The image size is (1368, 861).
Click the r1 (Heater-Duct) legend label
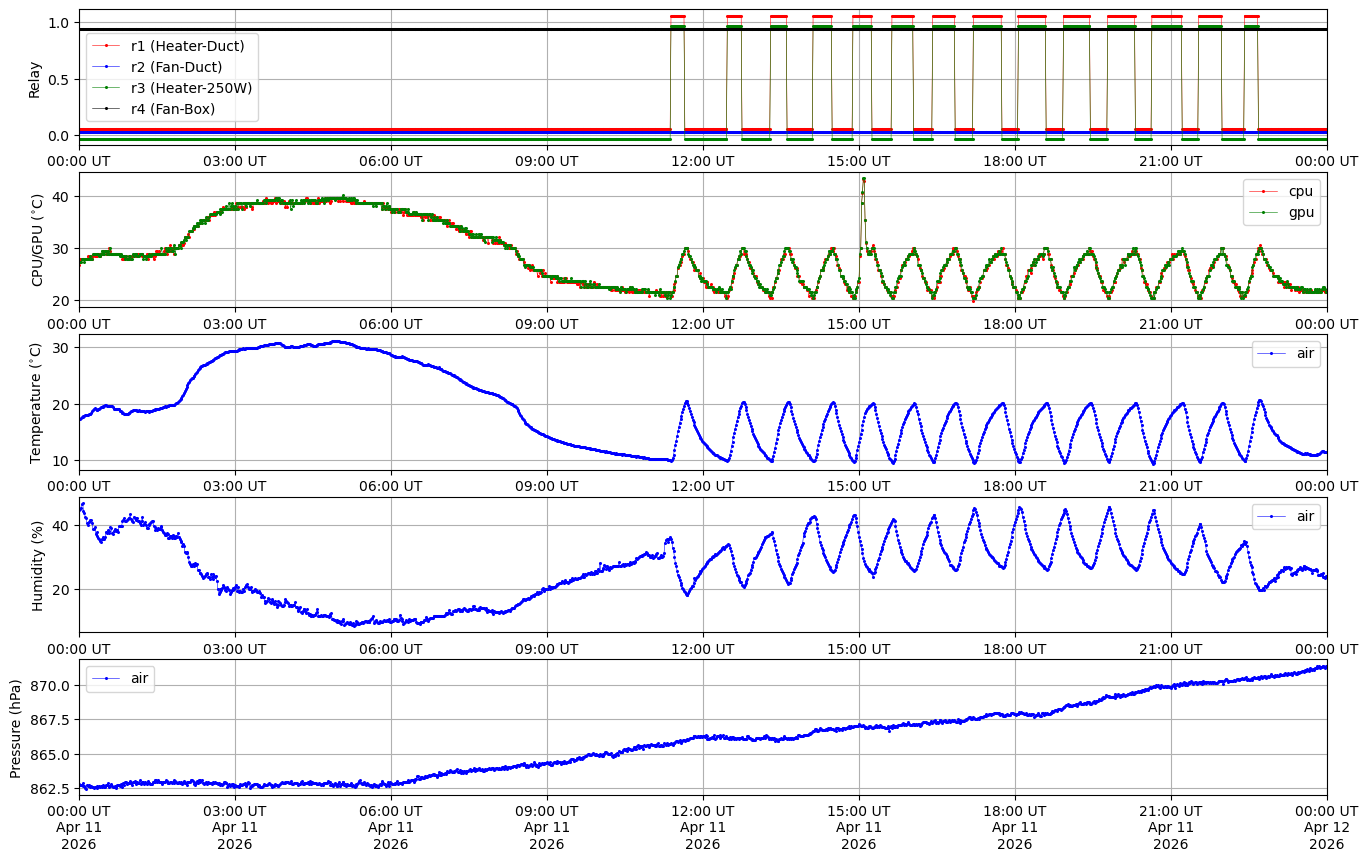(187, 45)
